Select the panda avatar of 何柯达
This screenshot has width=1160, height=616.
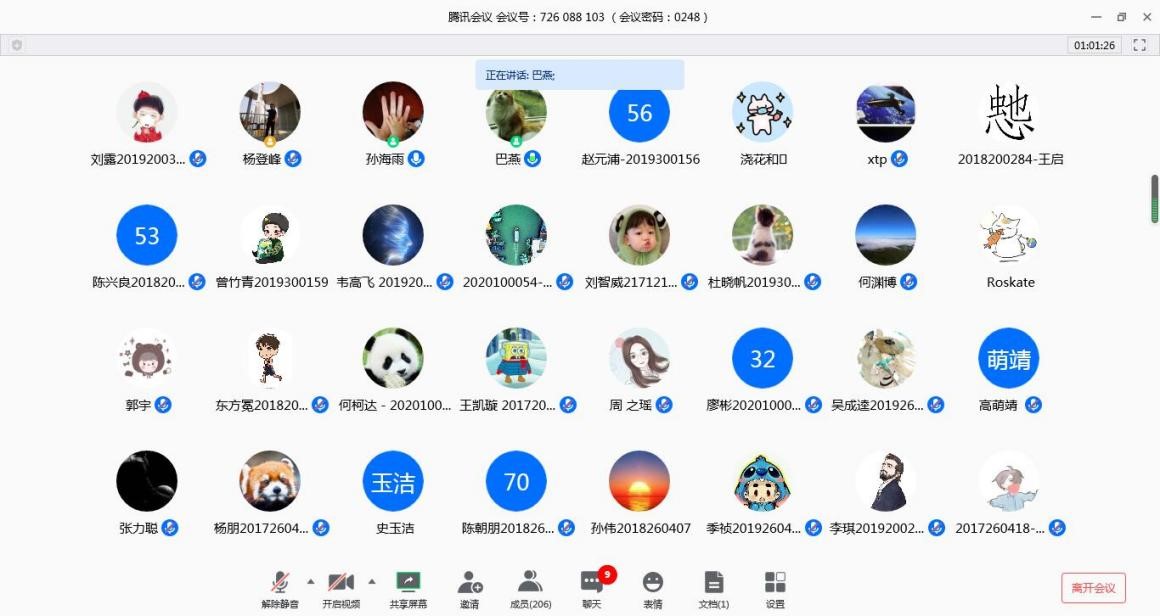[x=393, y=358]
